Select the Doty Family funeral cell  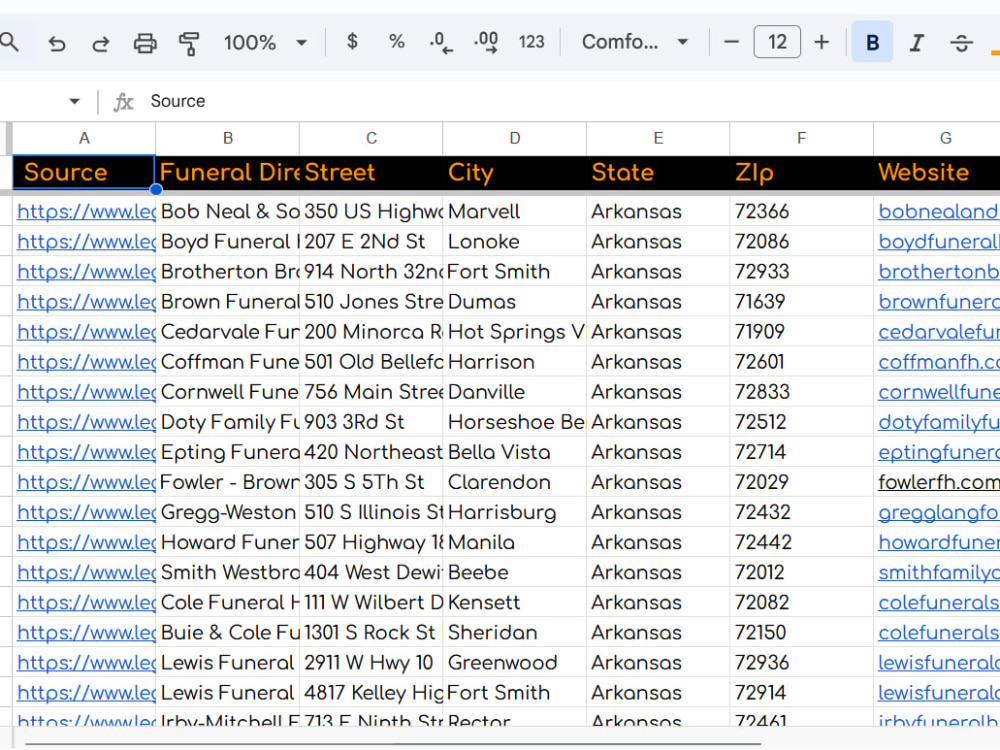pyautogui.click(x=228, y=422)
